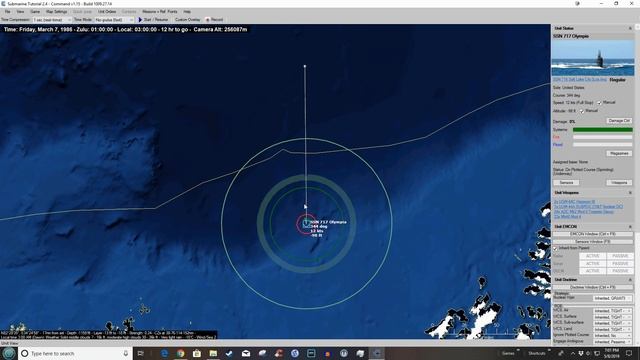640x360 pixels.
Task: Open the Windows Start menu
Action: pyautogui.click(x=8, y=353)
